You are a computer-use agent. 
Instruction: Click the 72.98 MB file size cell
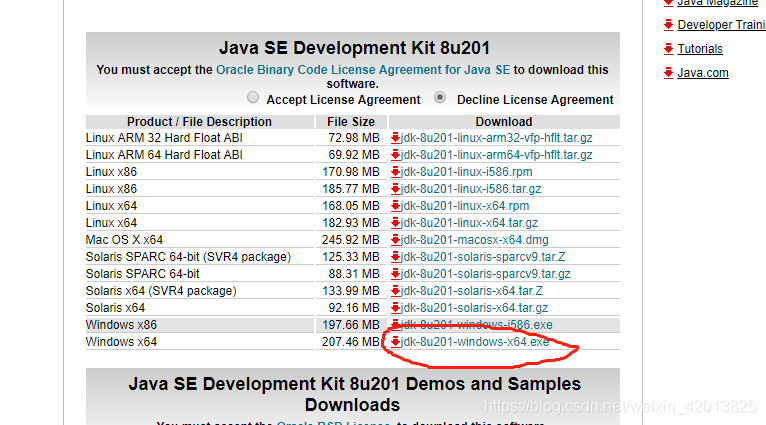coord(351,138)
